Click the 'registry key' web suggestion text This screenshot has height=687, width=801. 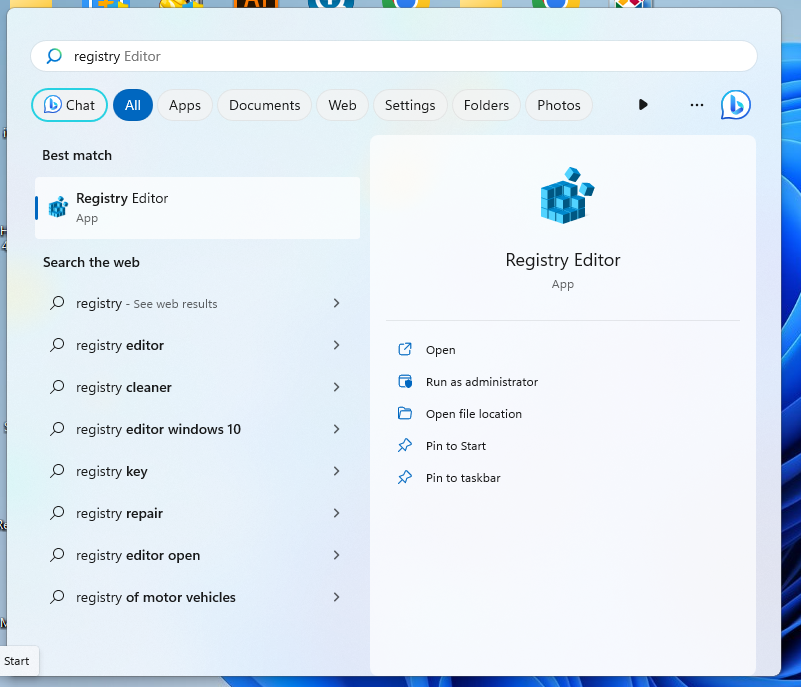(x=112, y=471)
